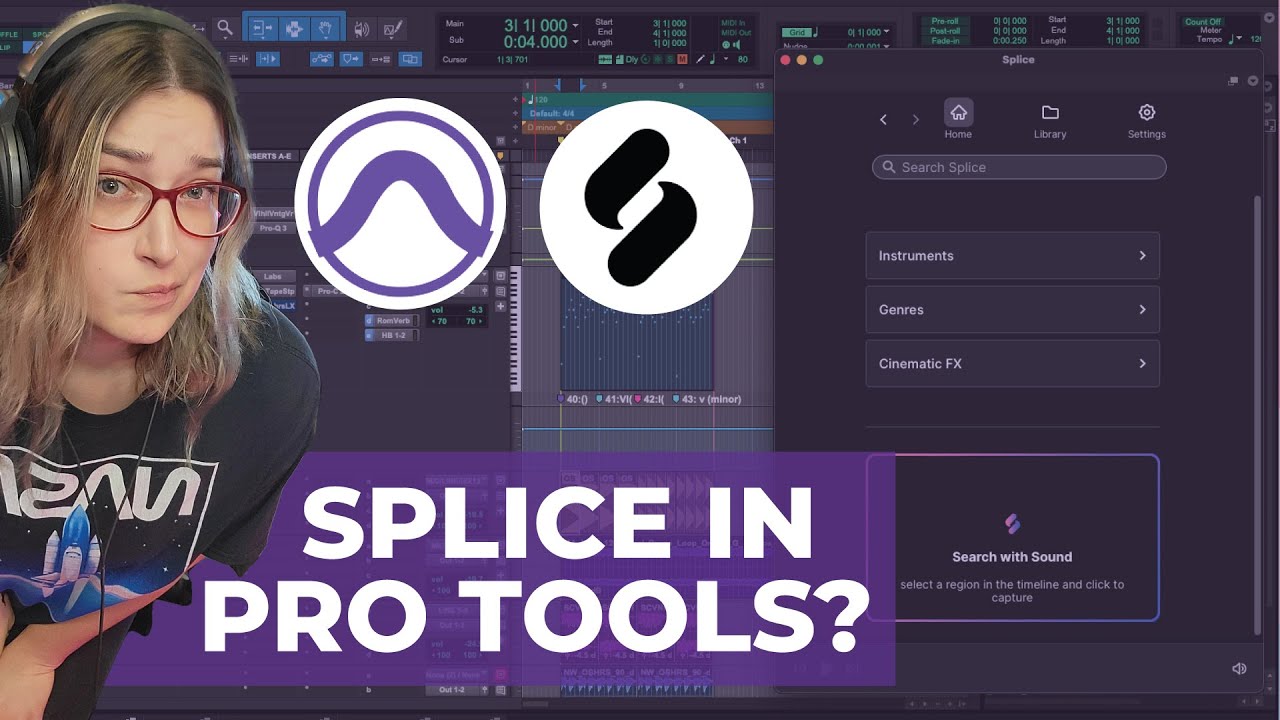The image size is (1280, 720).
Task: Select the Zoomer magnifier tool in Pro Tools
Action: click(225, 29)
